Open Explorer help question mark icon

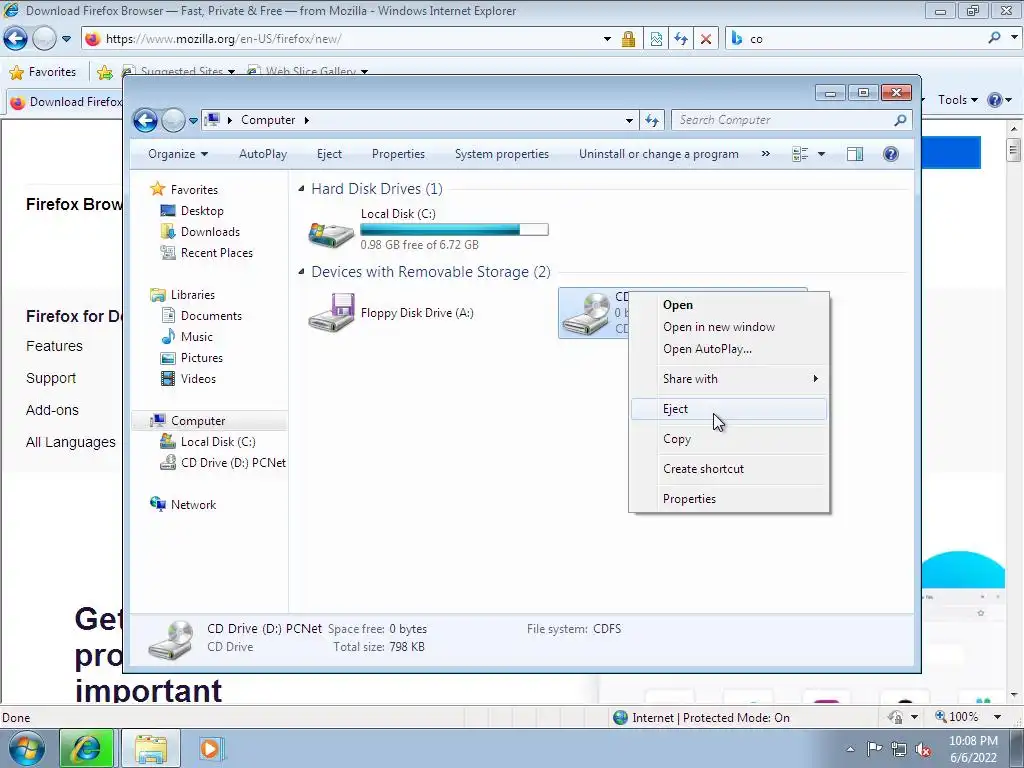[891, 154]
